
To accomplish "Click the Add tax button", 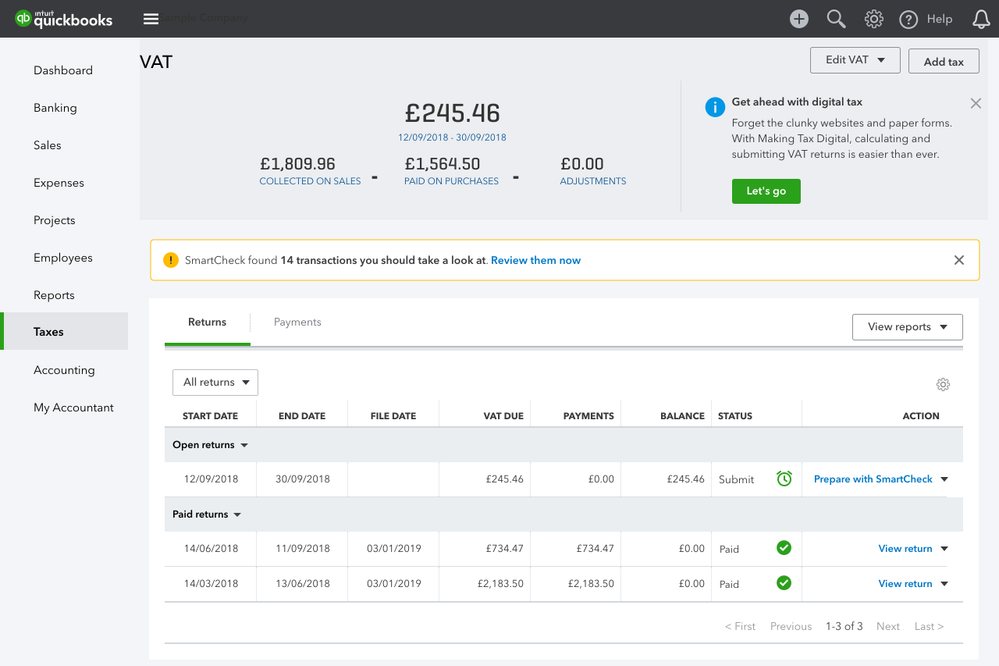I will click(944, 61).
